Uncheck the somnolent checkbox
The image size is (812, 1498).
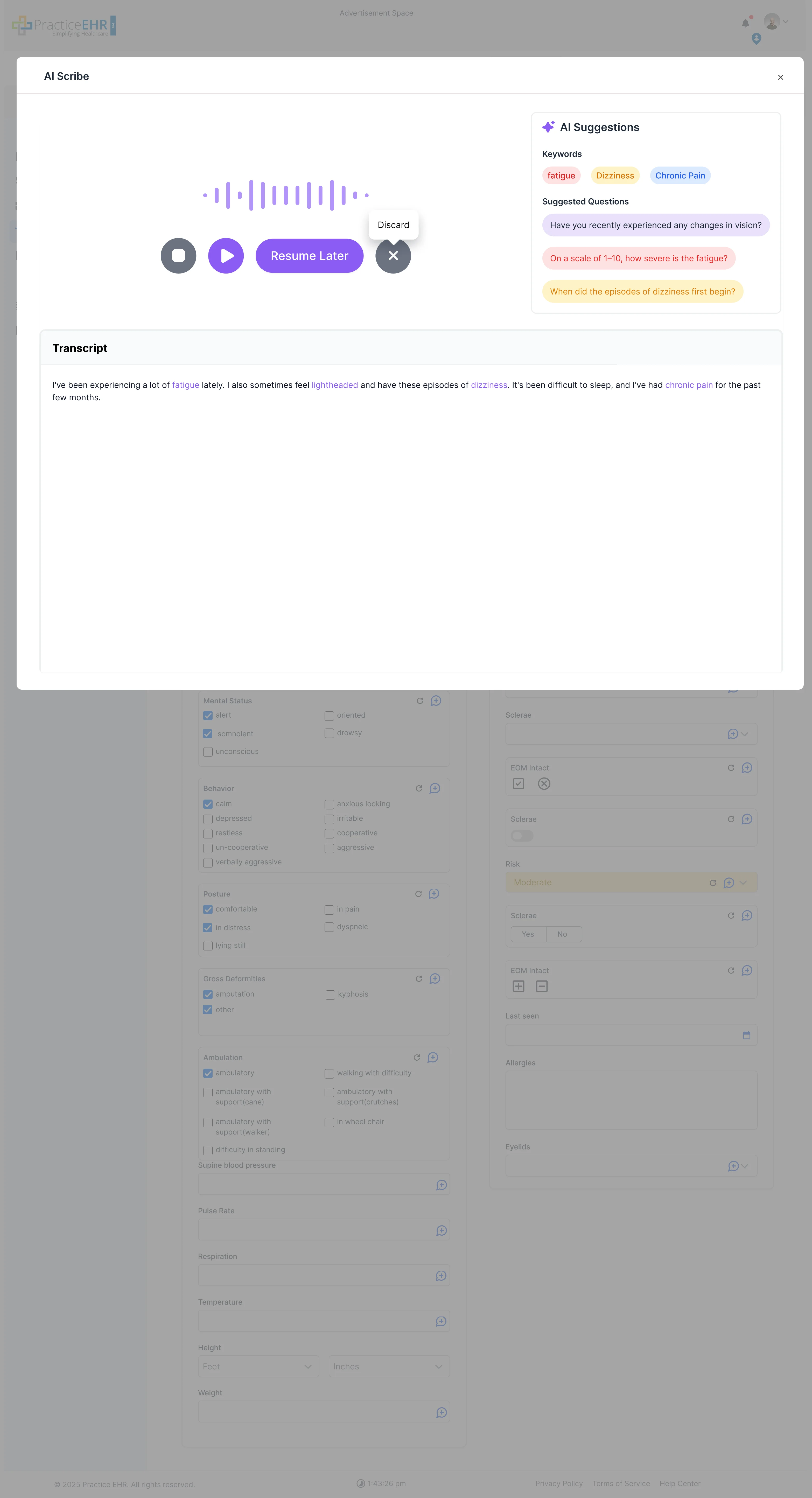pos(208,733)
